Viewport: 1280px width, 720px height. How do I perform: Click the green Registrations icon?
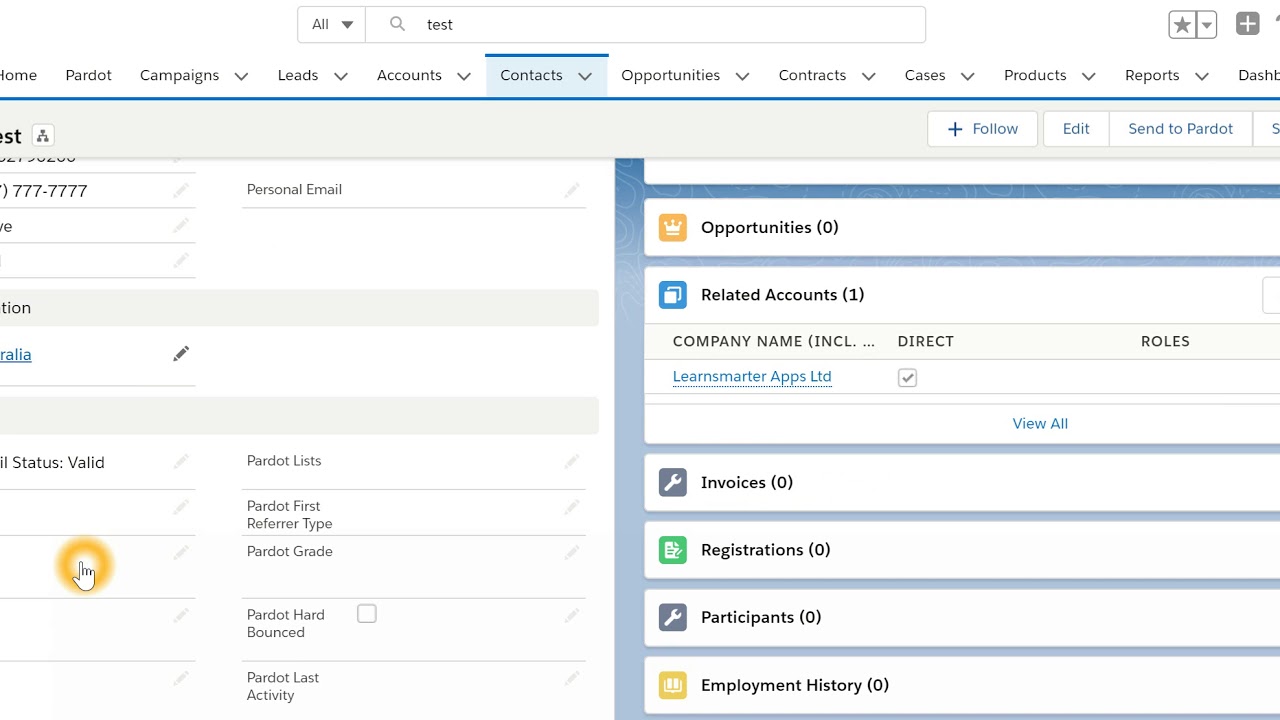[672, 549]
